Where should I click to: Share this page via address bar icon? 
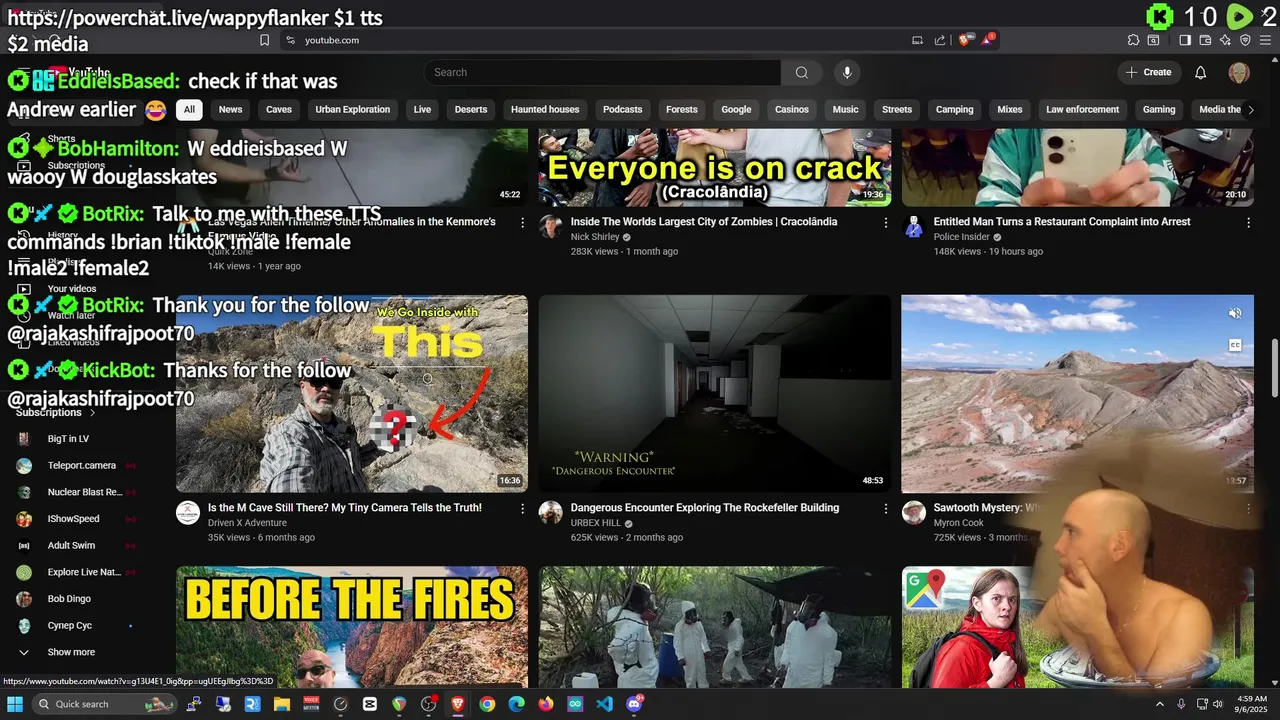pos(940,40)
